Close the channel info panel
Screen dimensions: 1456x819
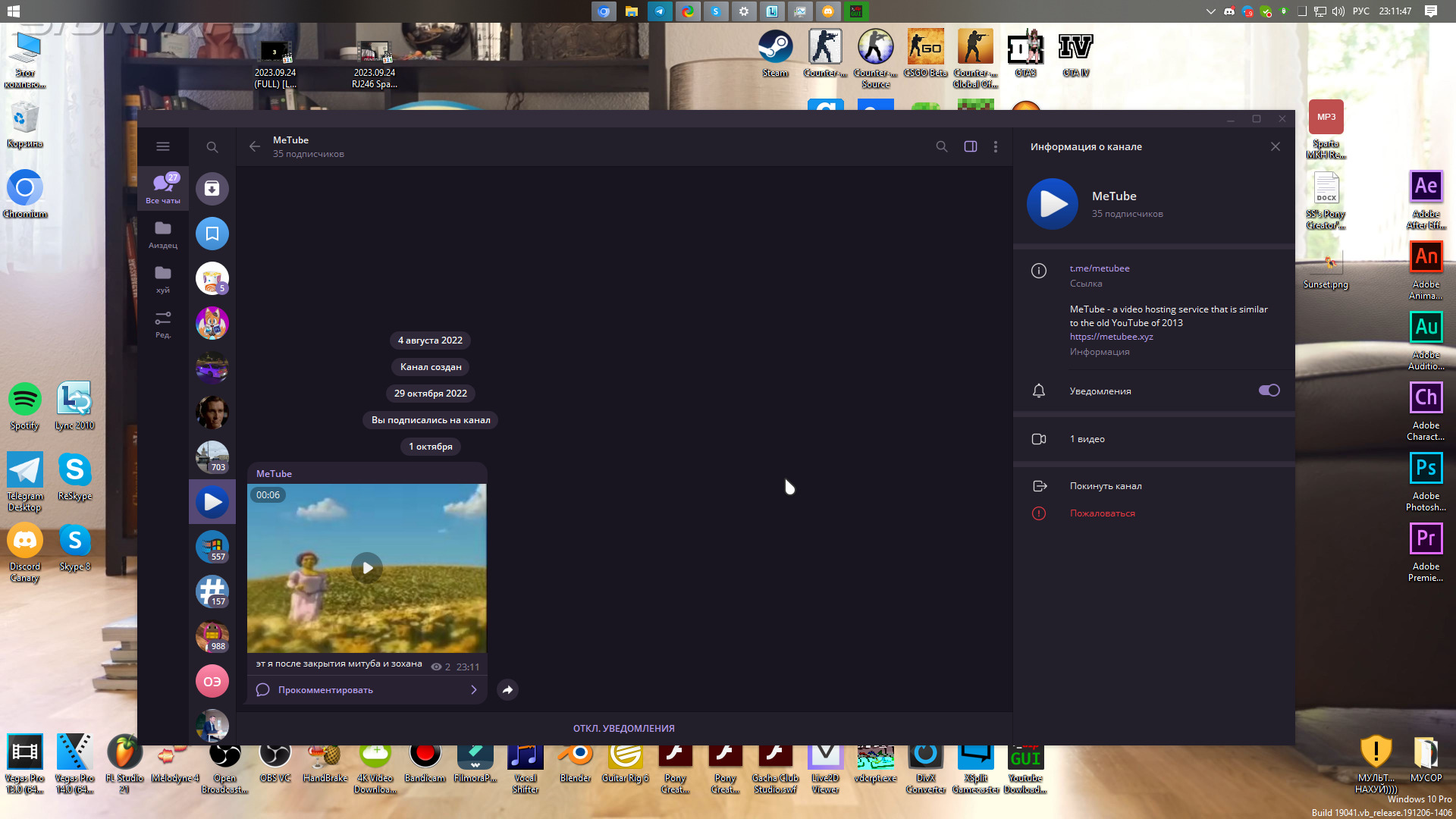pos(1276,146)
